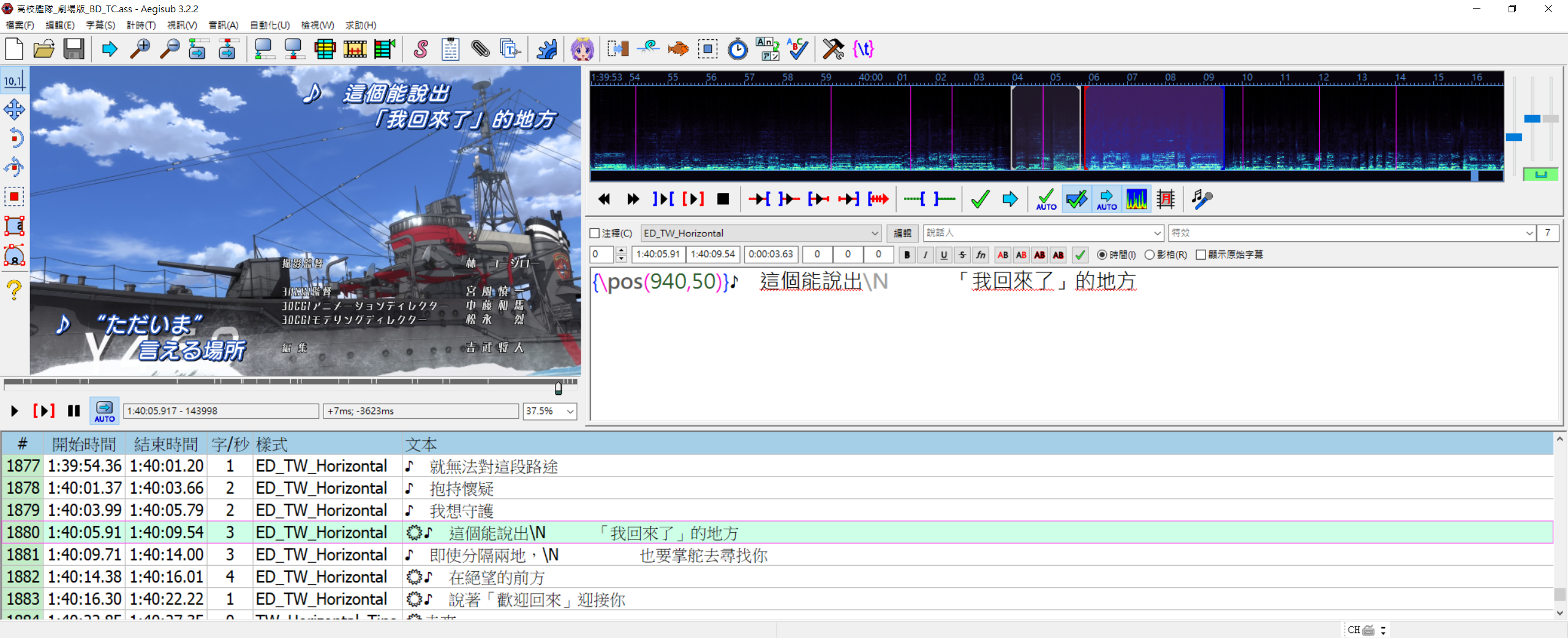Screen dimensions: 1568x638
Task: Toggle tag hiding with the {\t} icon
Action: tap(863, 49)
